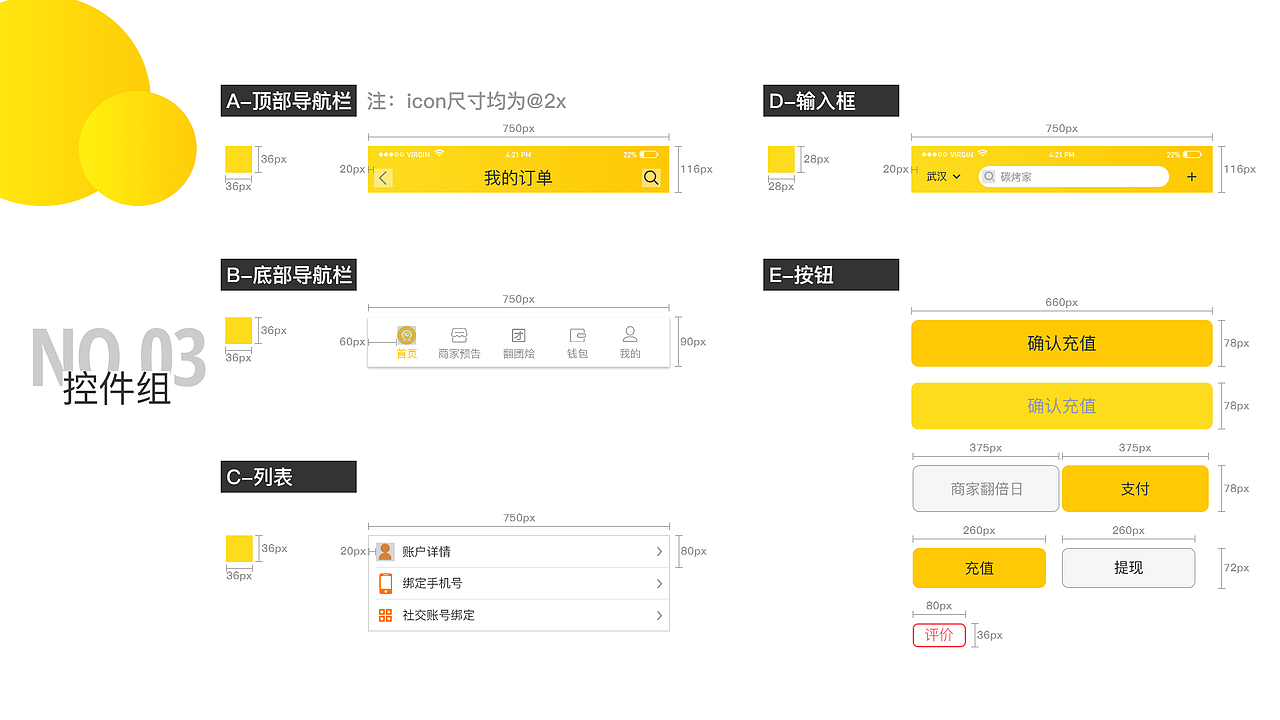This screenshot has width=1280, height=720.
Task: Click the 提现 withdraw button
Action: (x=1128, y=567)
